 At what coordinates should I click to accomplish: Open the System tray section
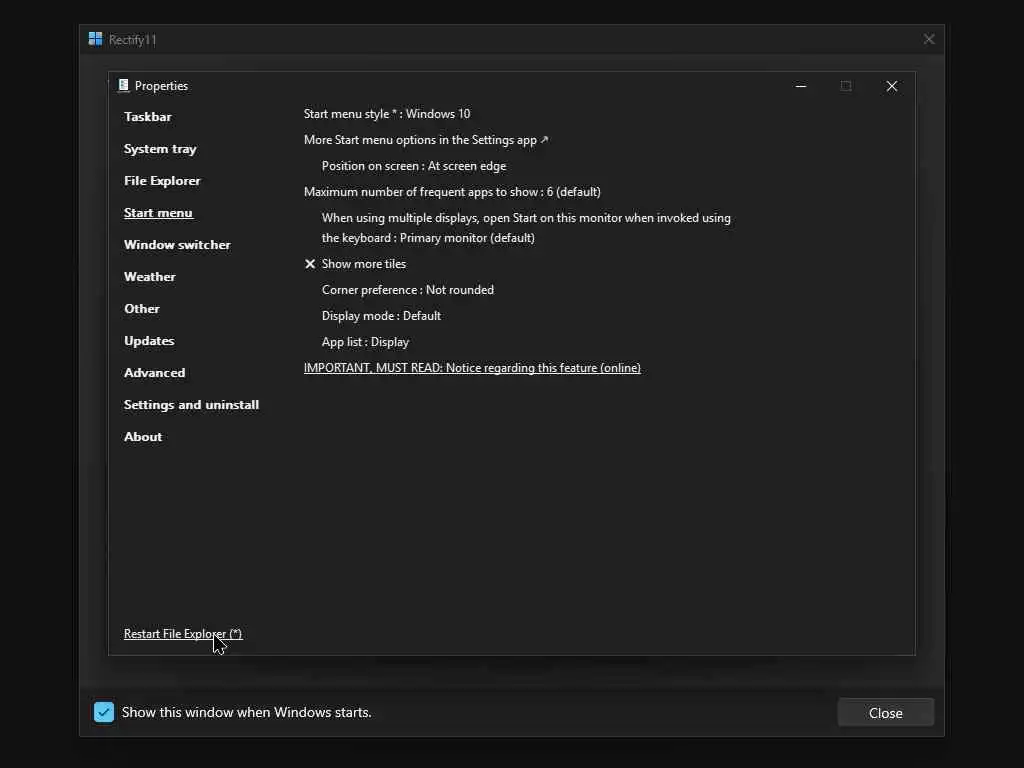tap(160, 149)
